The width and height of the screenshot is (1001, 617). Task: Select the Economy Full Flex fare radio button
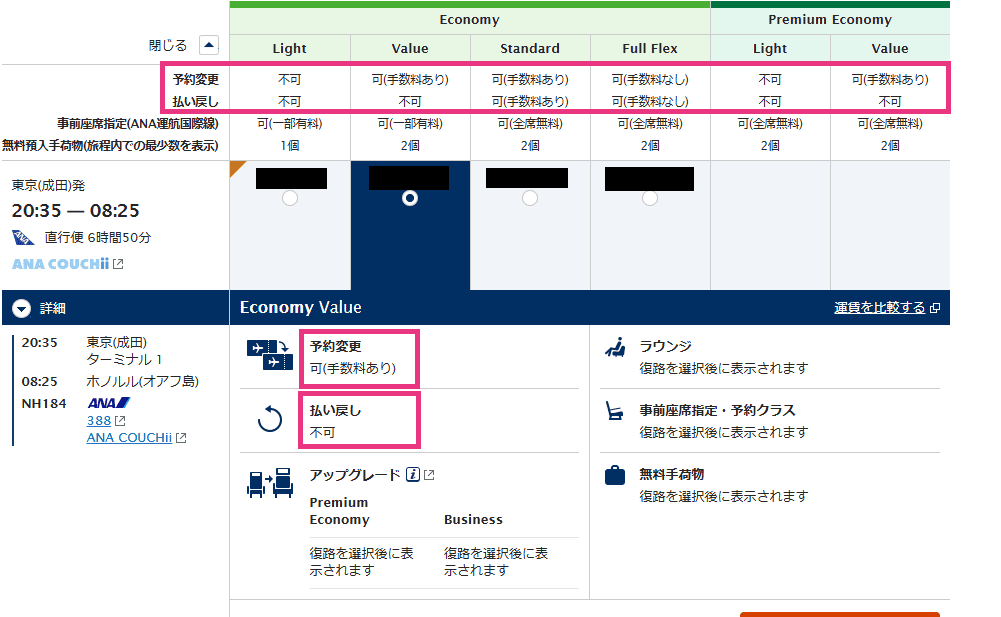pos(649,199)
